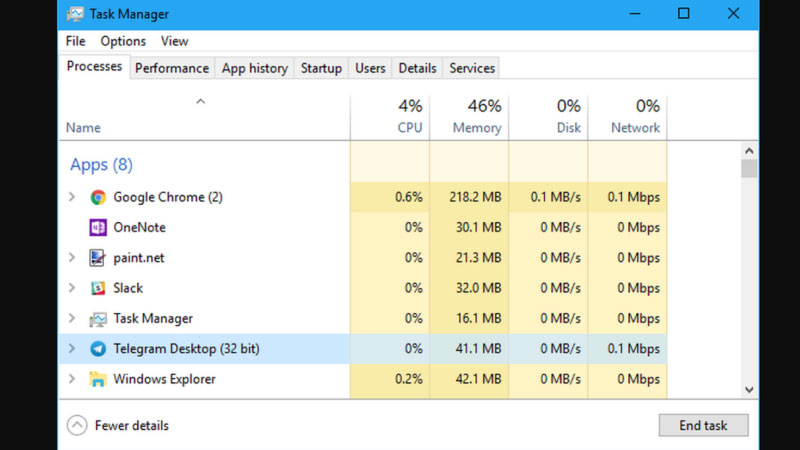Select the Windows Explorer row name
This screenshot has width=800, height=450.
coord(164,379)
